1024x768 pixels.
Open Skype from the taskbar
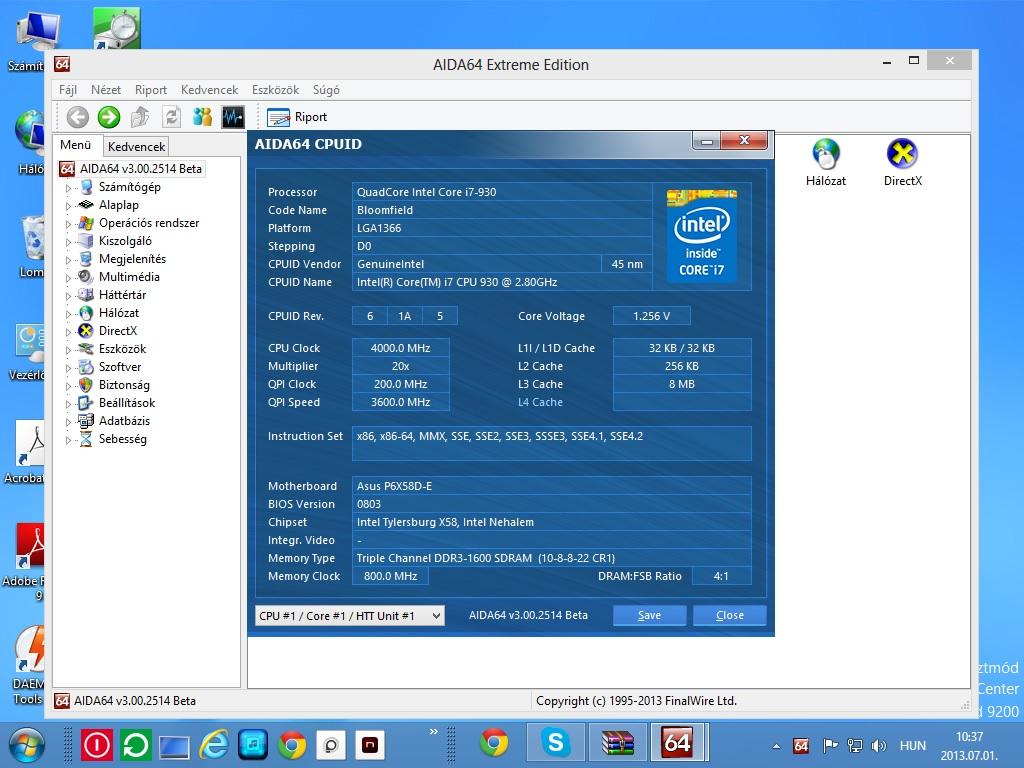(555, 743)
